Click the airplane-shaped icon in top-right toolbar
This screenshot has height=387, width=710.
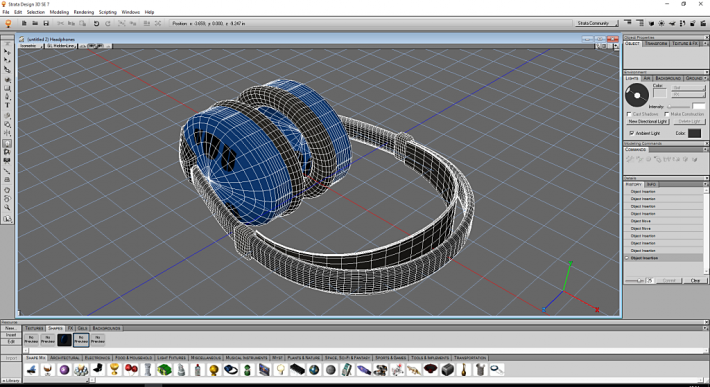[x=672, y=23]
